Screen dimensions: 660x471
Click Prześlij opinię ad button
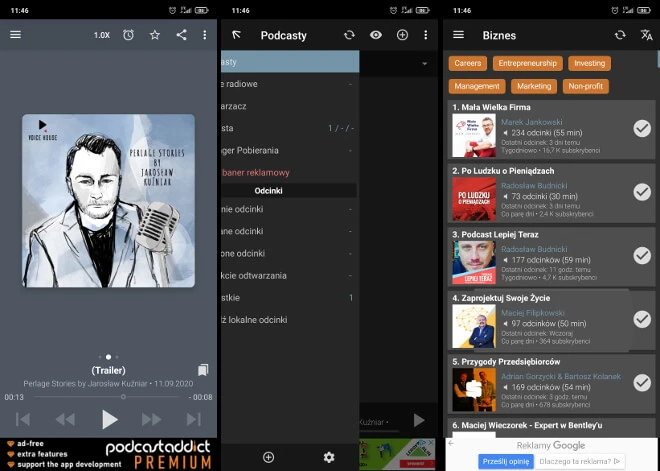pos(506,461)
